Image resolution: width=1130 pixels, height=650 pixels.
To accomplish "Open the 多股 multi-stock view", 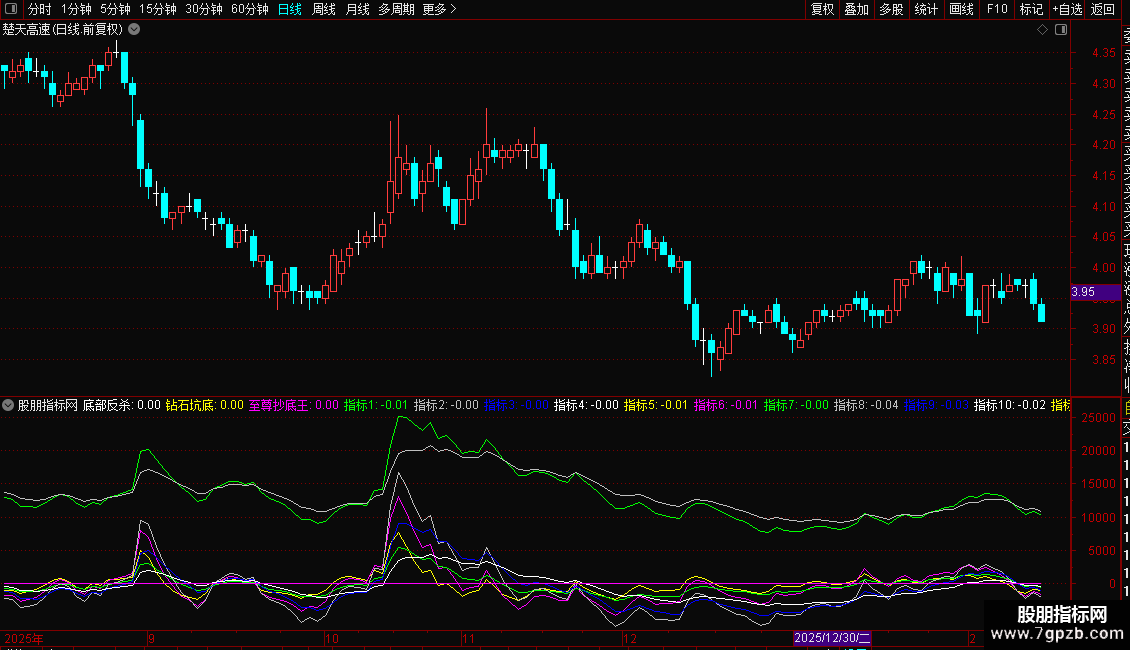I will 891,9.
